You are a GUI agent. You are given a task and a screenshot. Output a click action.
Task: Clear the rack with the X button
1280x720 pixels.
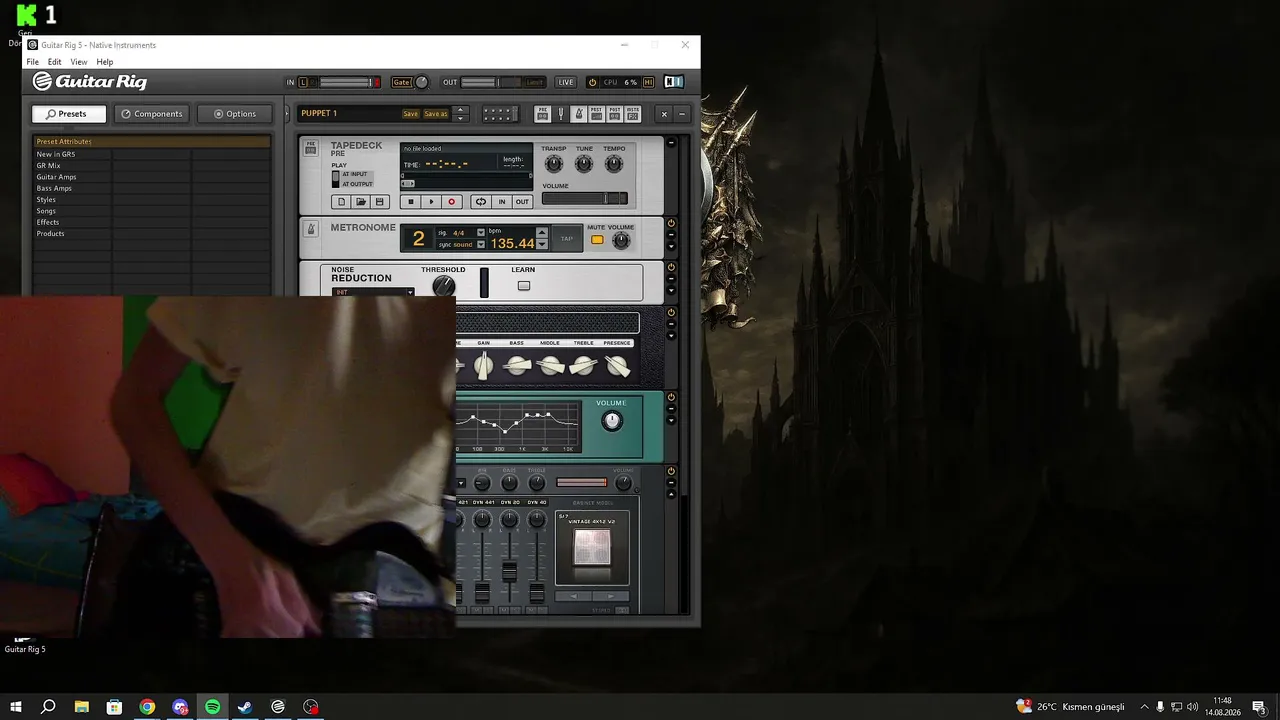coord(664,114)
